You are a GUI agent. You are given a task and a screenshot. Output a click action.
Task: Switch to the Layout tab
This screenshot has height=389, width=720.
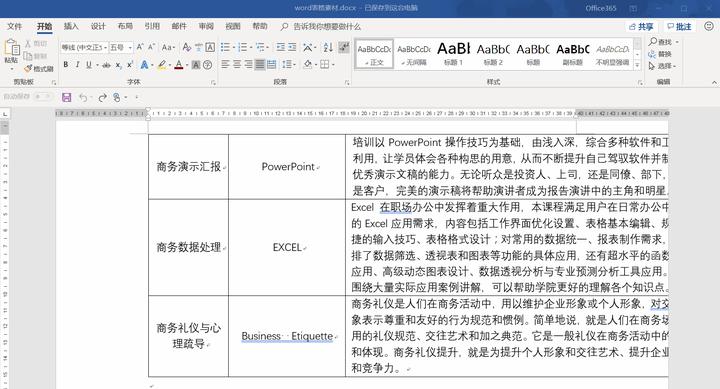(125, 26)
